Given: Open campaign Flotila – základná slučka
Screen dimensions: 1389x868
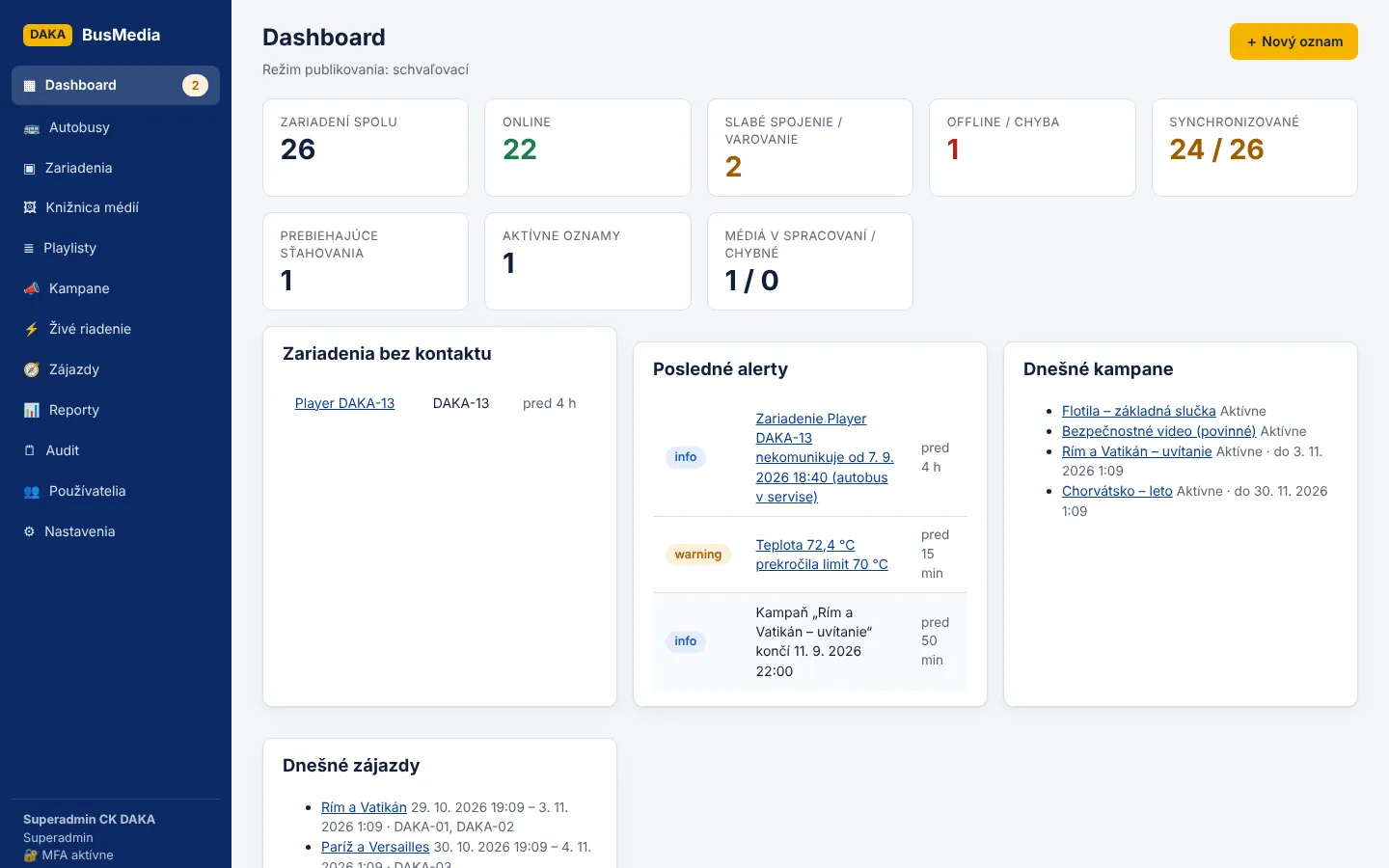Looking at the screenshot, I should [x=1138, y=411].
